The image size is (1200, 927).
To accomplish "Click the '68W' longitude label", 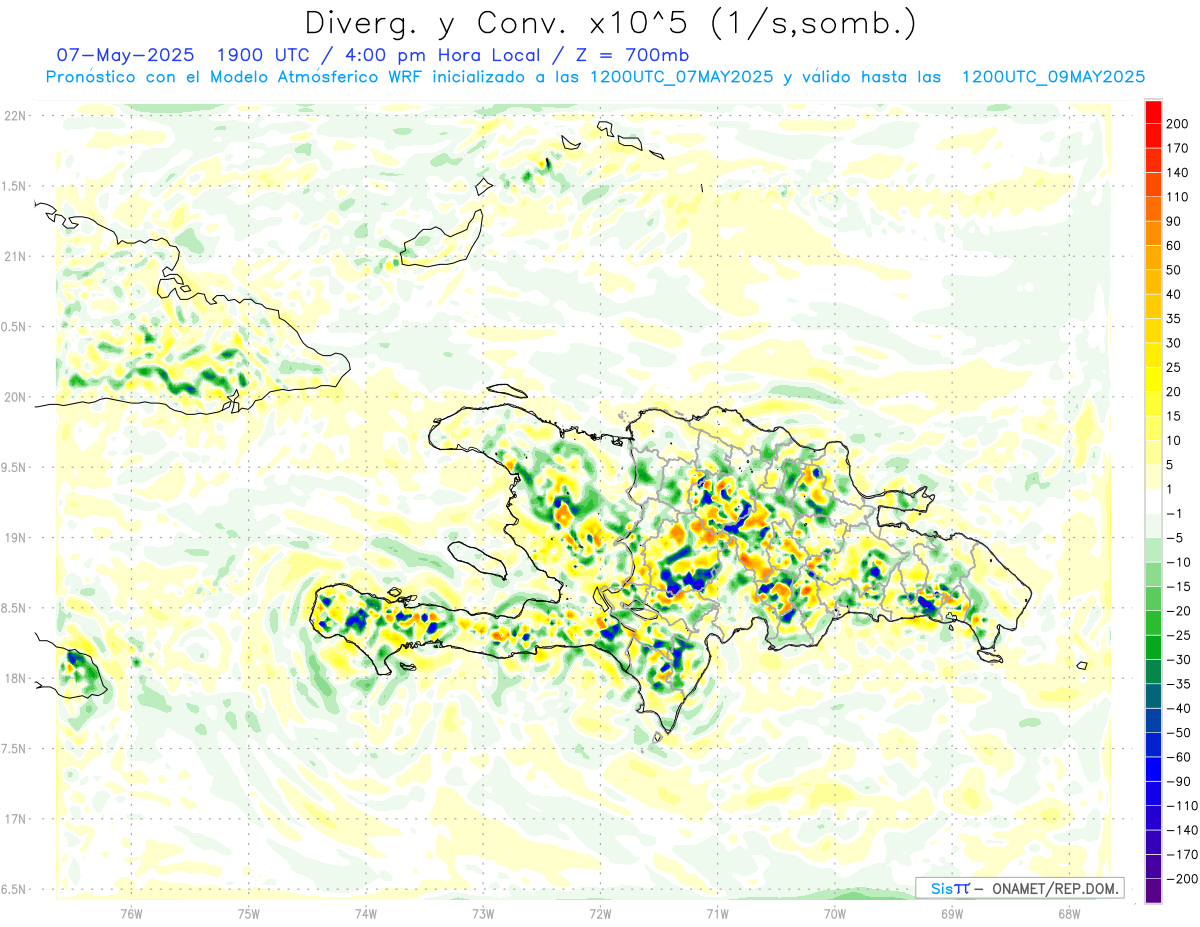I will [x=1069, y=914].
